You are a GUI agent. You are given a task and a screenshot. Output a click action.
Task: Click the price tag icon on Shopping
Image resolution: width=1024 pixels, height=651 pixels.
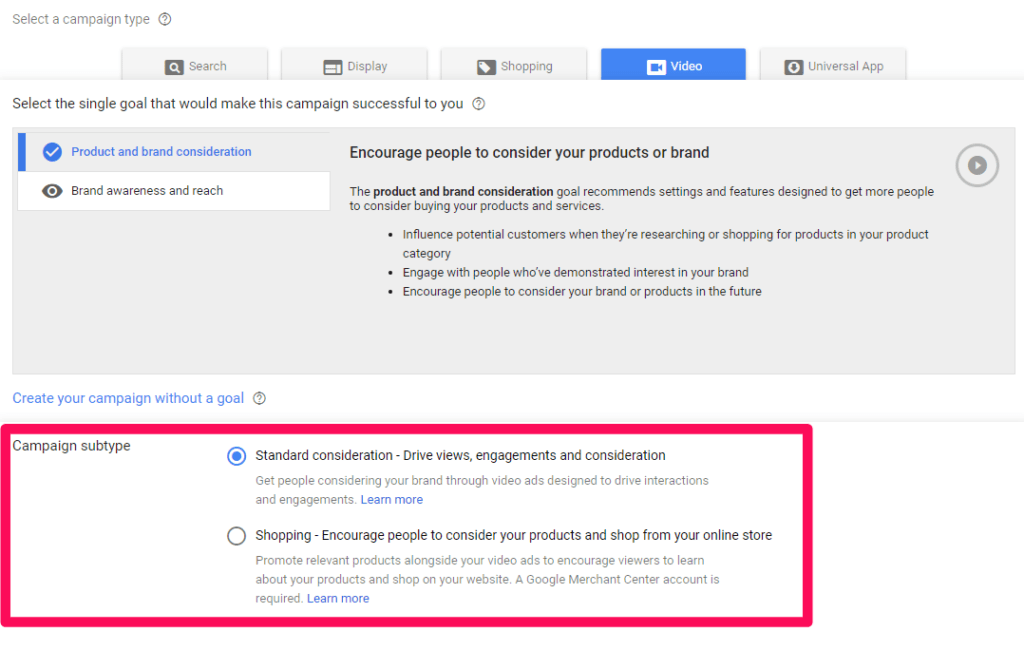[486, 67]
